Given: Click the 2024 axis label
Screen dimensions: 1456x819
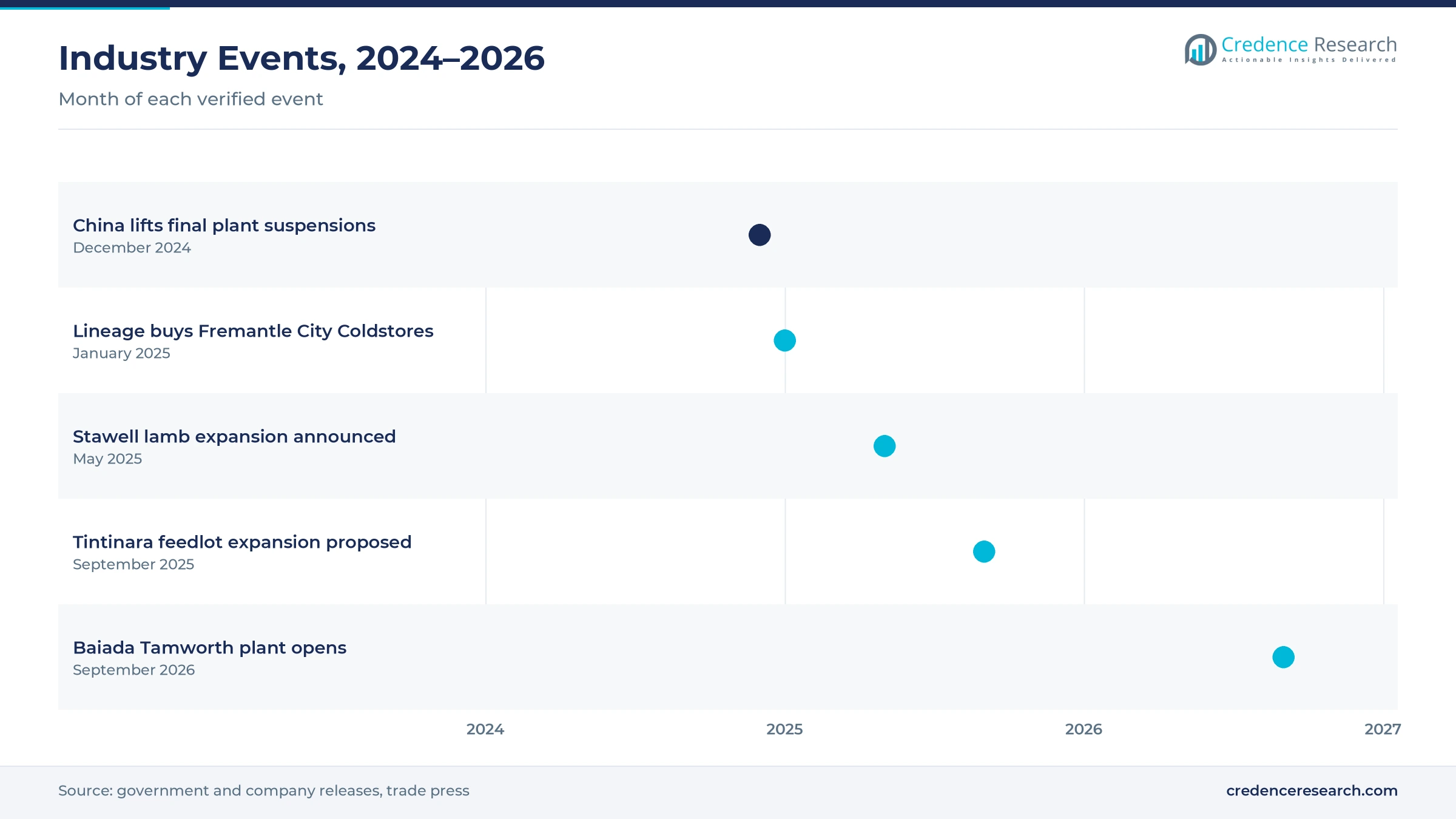Looking at the screenshot, I should tap(485, 729).
